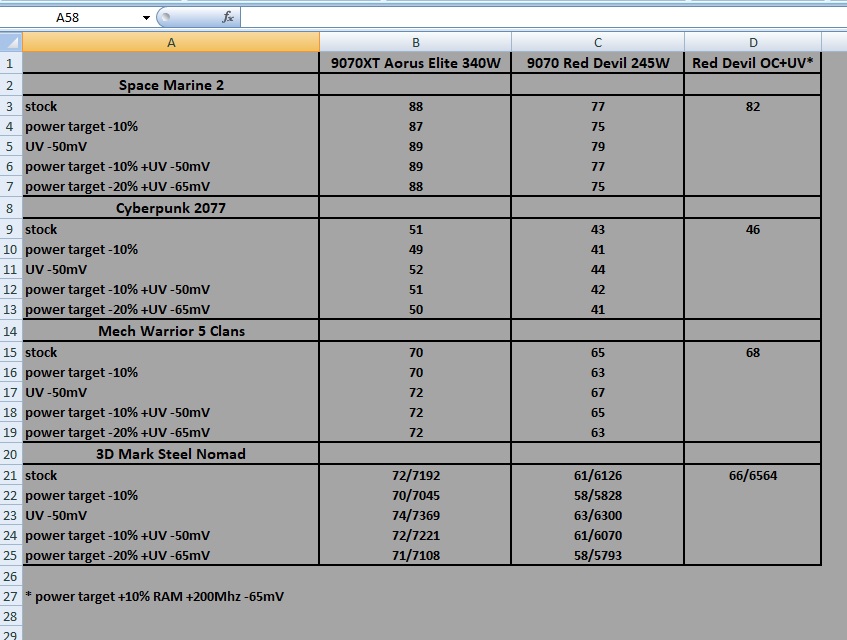Click cell '58/5793'
Image resolution: width=847 pixels, height=640 pixels.
tap(597, 556)
